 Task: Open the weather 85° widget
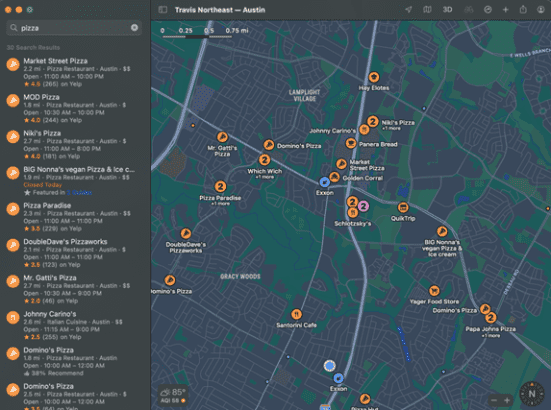pos(173,395)
